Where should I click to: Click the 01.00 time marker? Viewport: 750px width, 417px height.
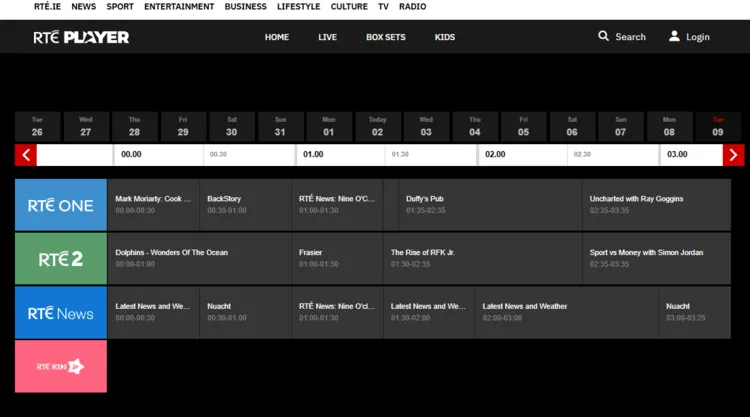313,154
